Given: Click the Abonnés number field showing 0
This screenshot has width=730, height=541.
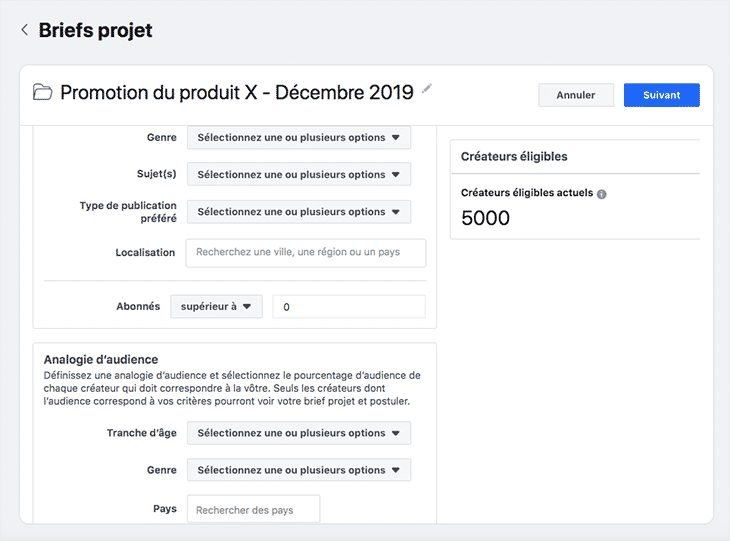Looking at the screenshot, I should pyautogui.click(x=349, y=307).
